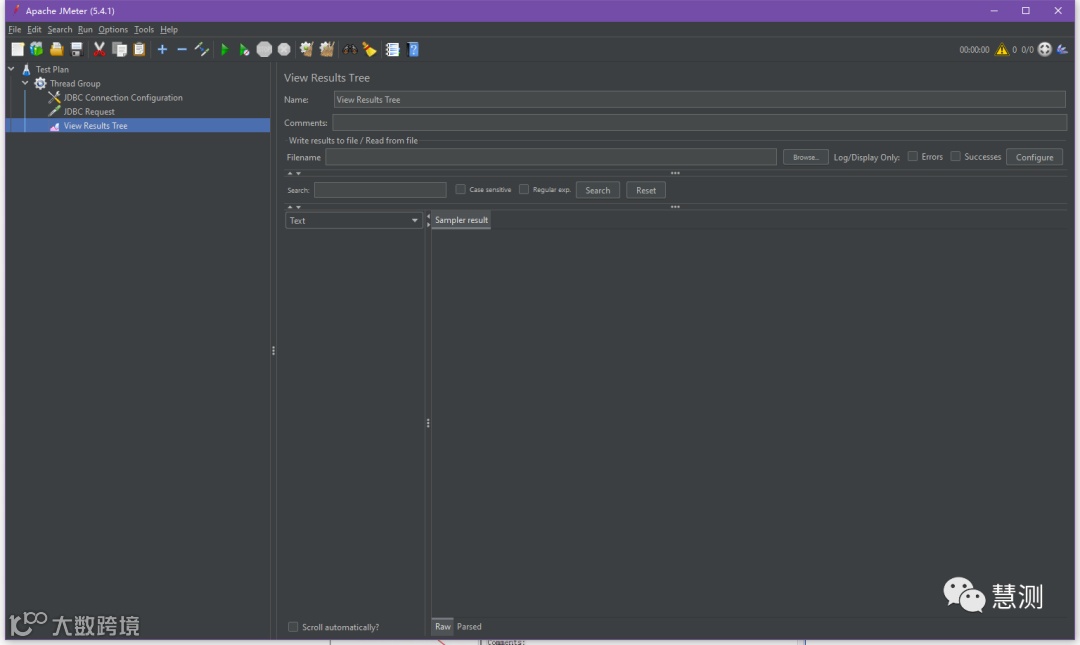The image size is (1080, 645).
Task: Click the Name input field
Action: pos(699,99)
